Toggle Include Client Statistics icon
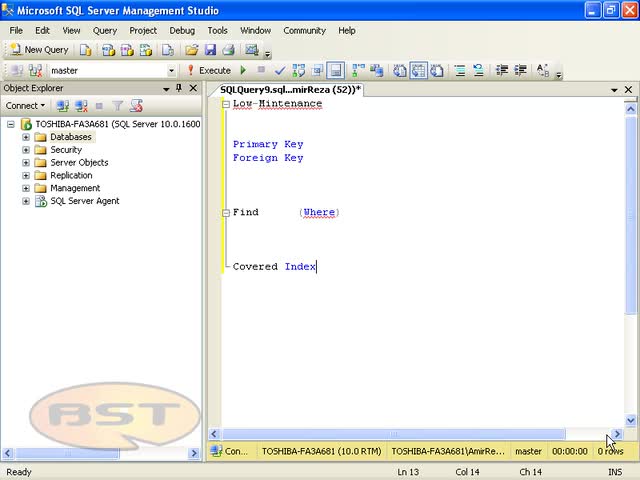The height and width of the screenshot is (480, 640). pyautogui.click(x=376, y=71)
